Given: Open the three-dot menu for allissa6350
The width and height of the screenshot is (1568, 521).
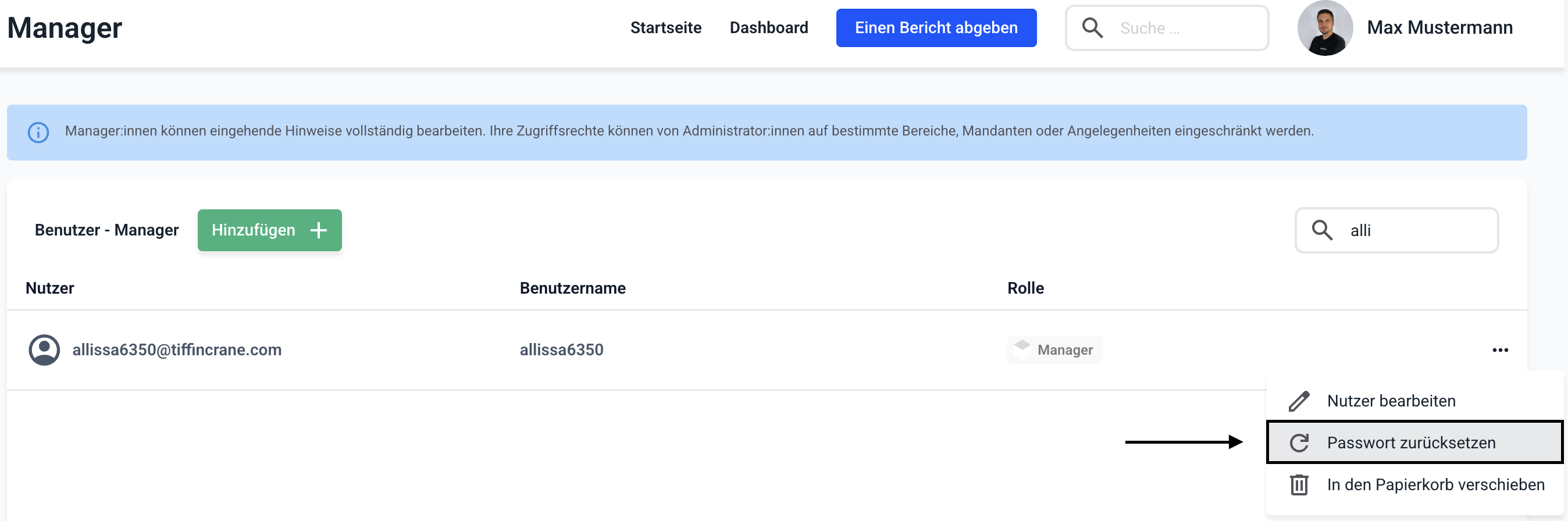Looking at the screenshot, I should tap(1500, 350).
